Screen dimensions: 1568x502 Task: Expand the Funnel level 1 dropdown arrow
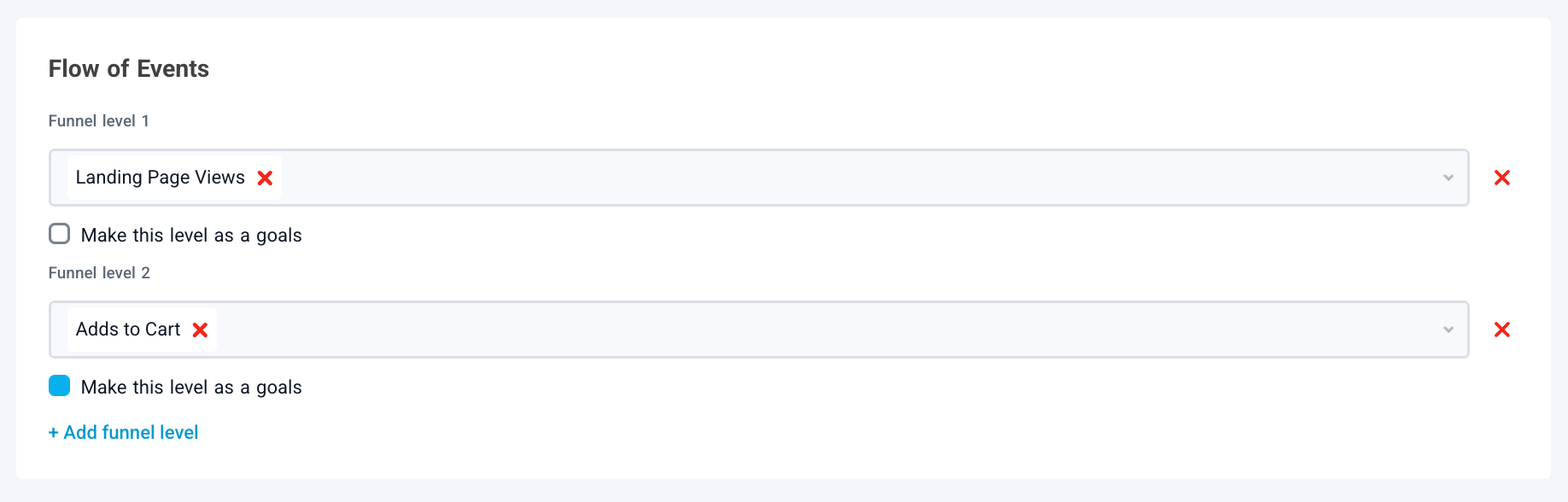[1448, 178]
